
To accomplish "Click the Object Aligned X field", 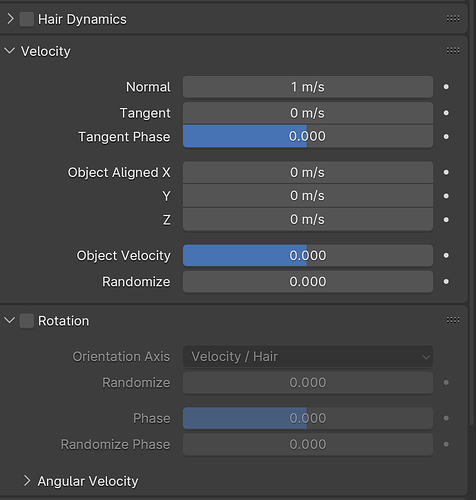I will [308, 172].
